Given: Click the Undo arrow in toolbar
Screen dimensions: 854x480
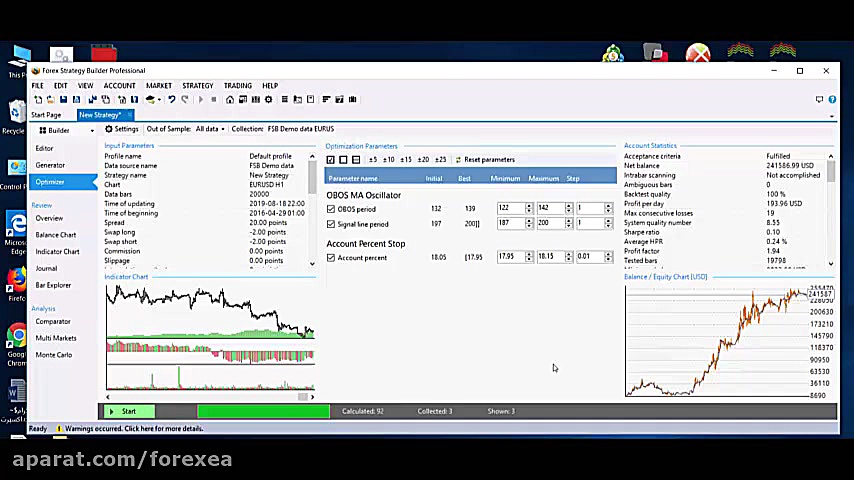Looking at the screenshot, I should [x=172, y=100].
